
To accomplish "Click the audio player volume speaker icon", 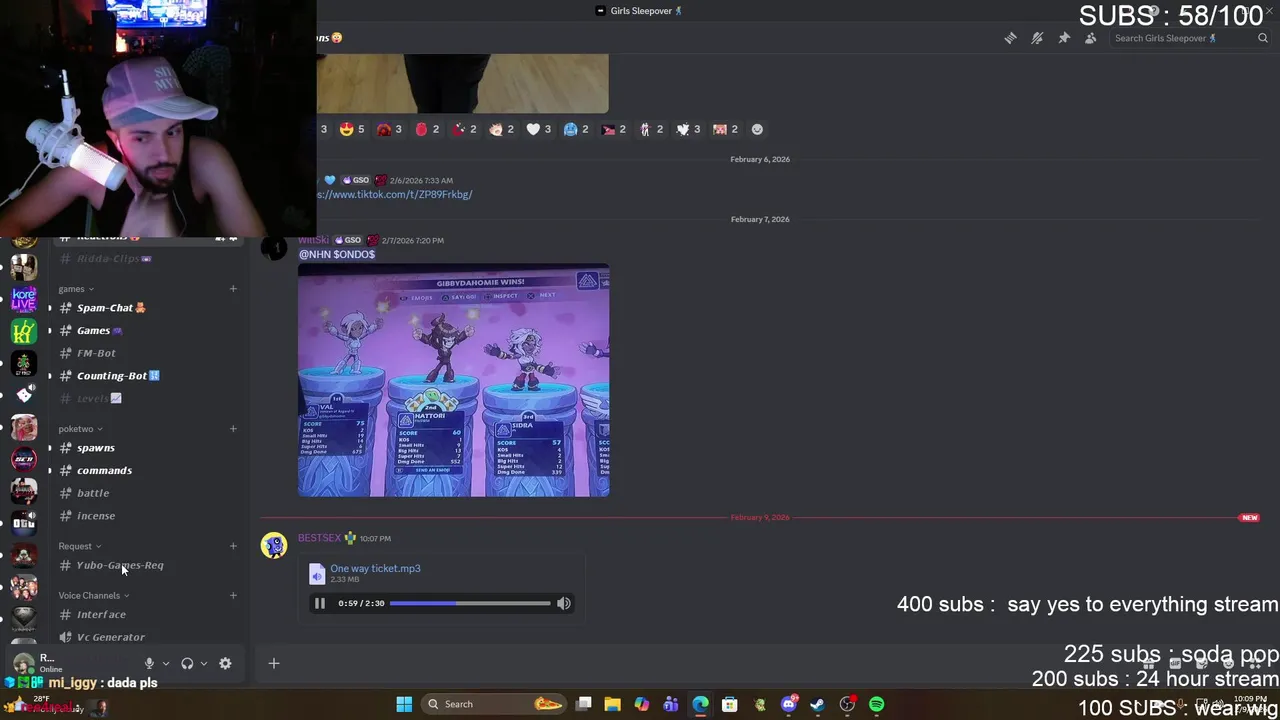I will (x=564, y=603).
